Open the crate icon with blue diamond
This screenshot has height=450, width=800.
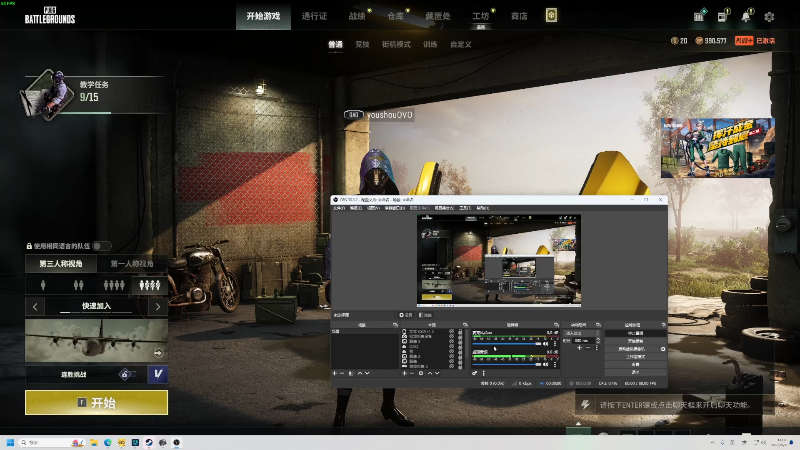coord(699,16)
